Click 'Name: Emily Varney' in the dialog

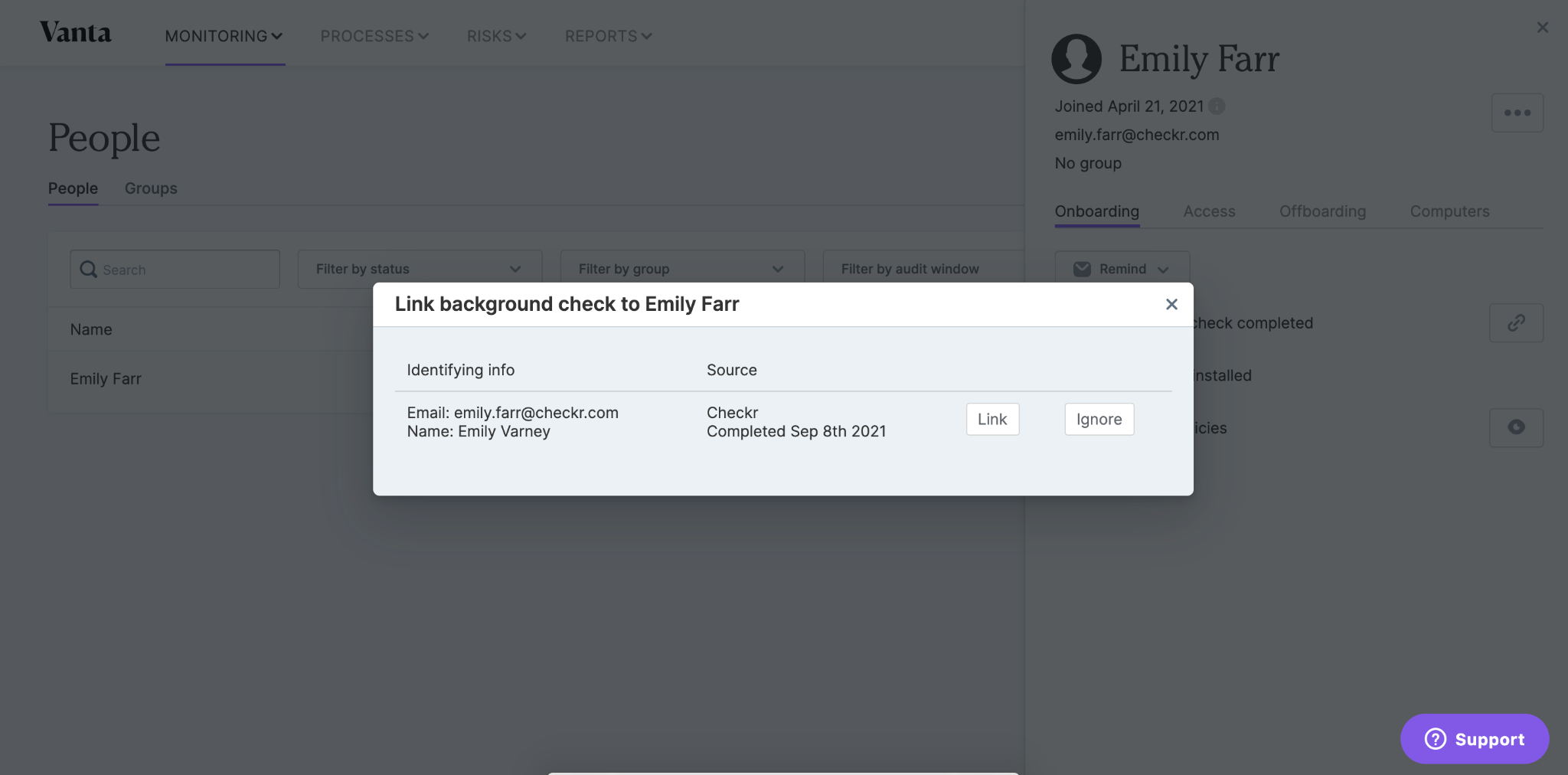(479, 431)
